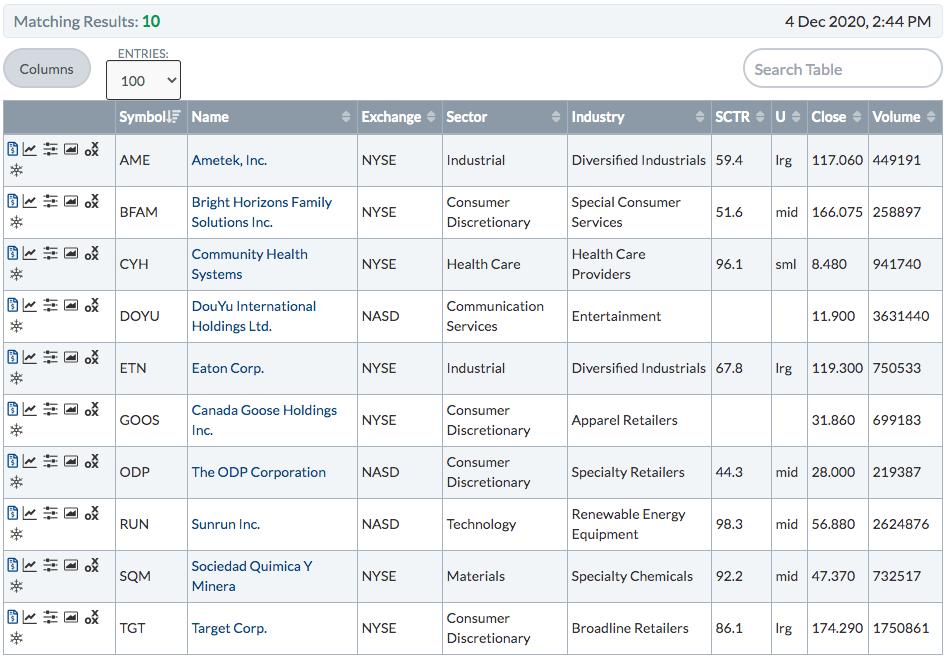The image size is (944, 656).
Task: Click the Columns button
Action: [46, 69]
